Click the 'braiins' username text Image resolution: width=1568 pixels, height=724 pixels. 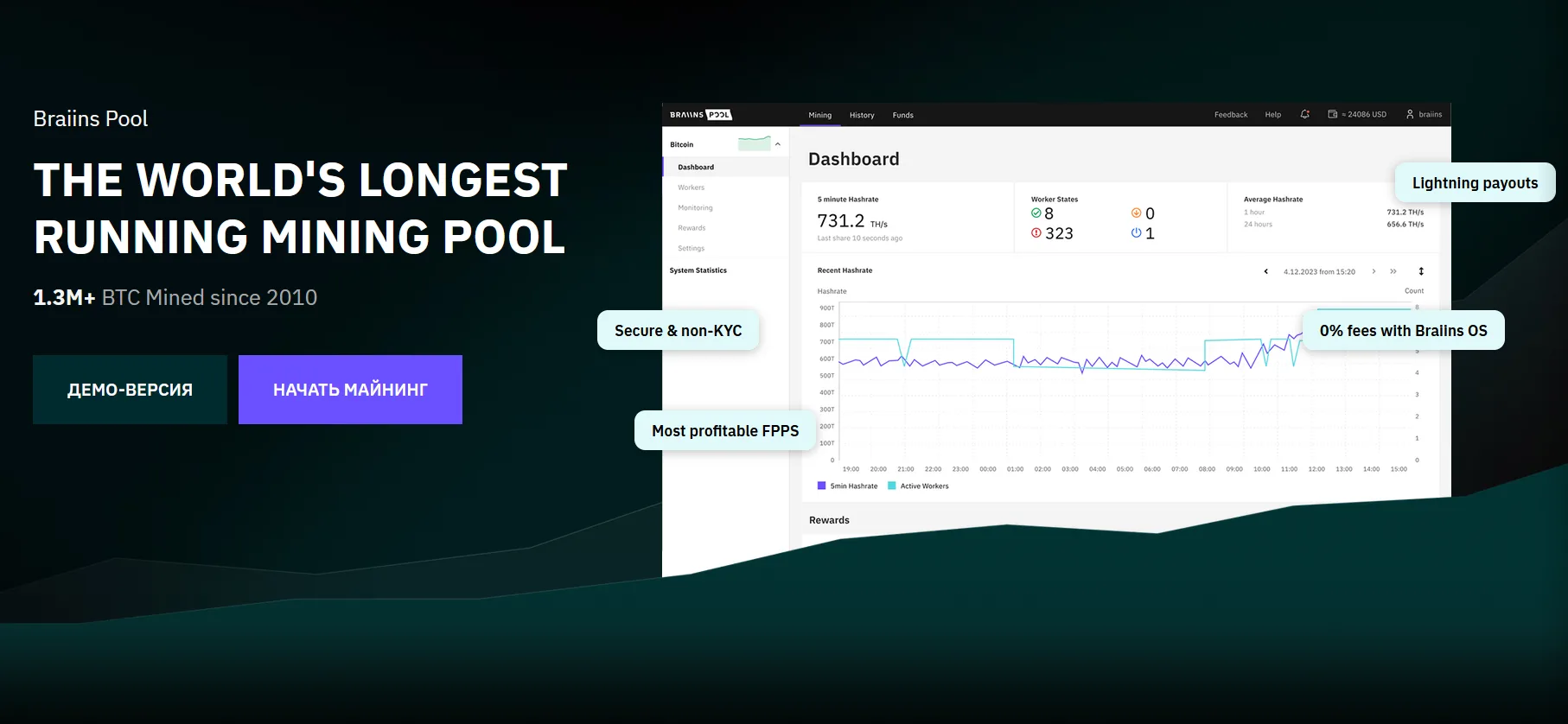click(x=1431, y=115)
